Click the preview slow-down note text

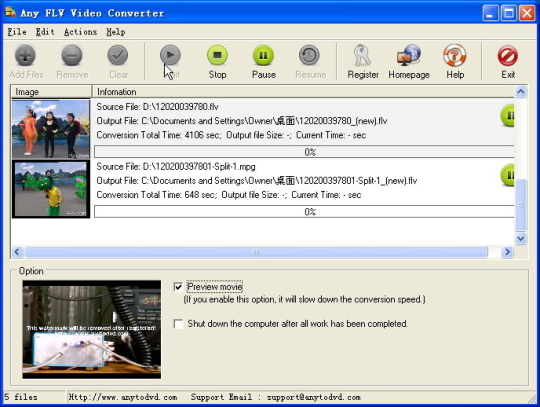(304, 300)
